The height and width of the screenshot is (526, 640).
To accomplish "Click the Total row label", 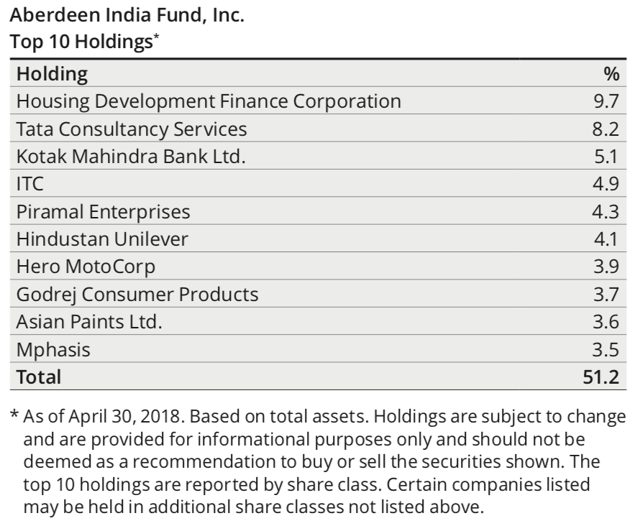I will point(39,377).
